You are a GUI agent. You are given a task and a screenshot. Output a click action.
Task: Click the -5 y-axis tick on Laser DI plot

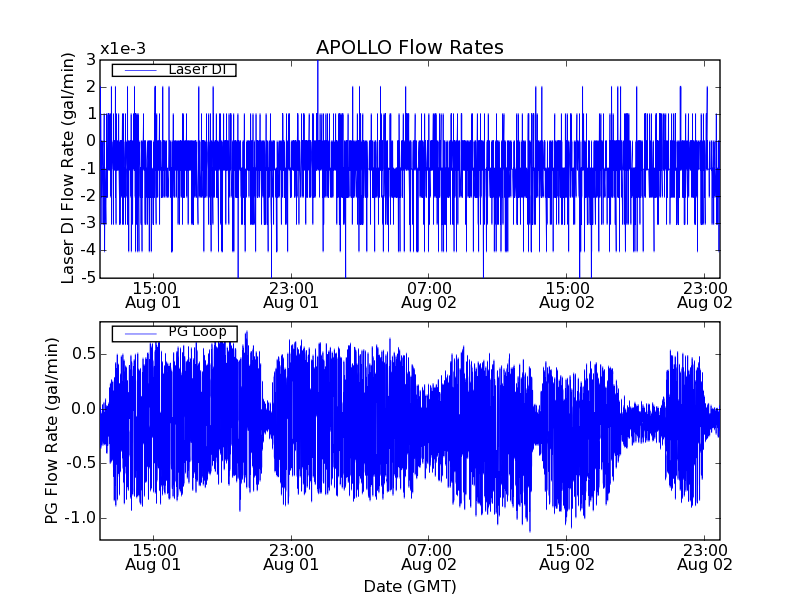(x=88, y=277)
